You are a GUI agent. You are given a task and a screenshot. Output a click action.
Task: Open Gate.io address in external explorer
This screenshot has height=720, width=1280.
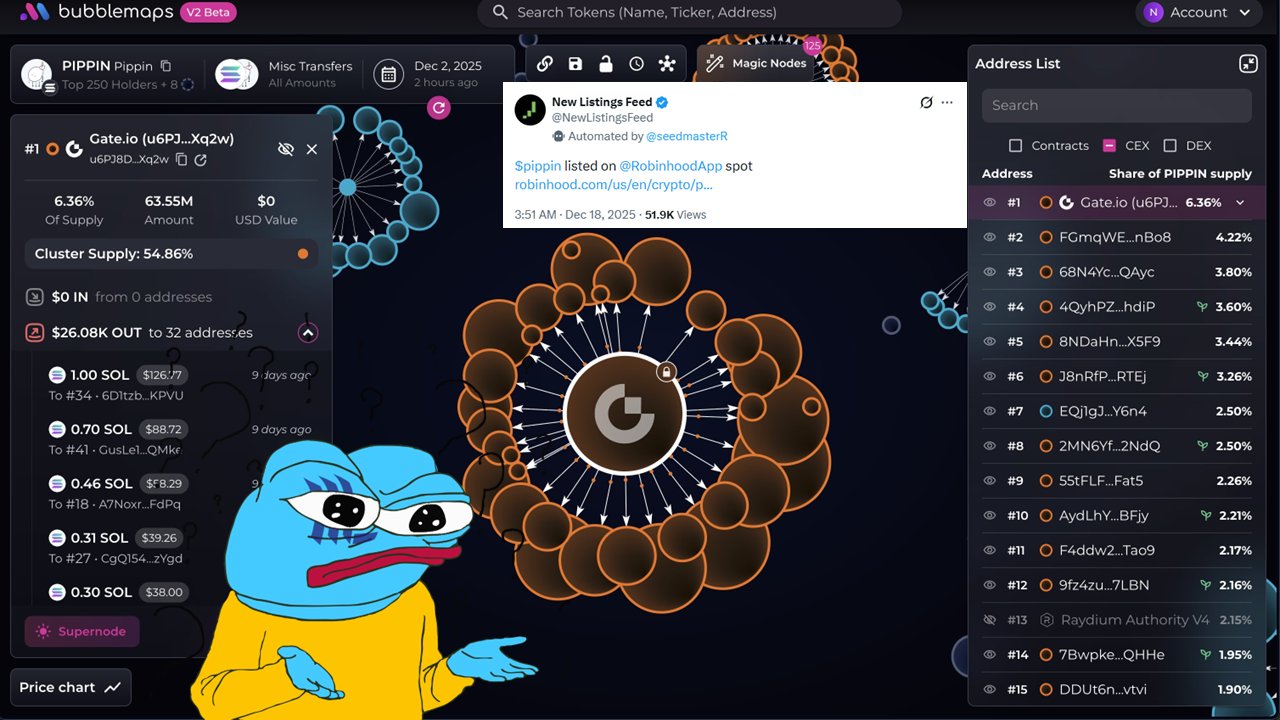click(201, 160)
